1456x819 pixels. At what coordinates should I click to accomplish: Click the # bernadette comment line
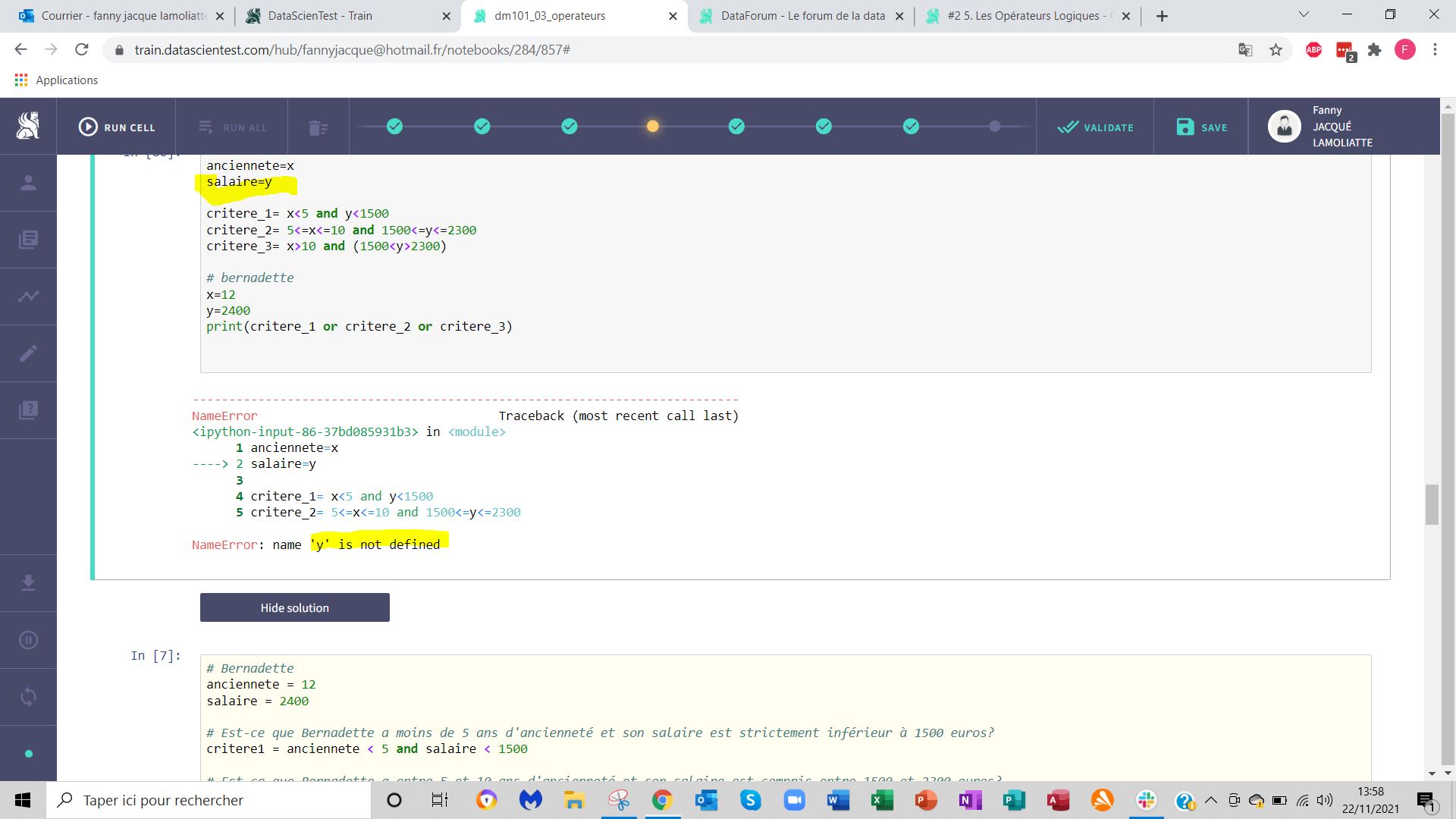pyautogui.click(x=250, y=278)
